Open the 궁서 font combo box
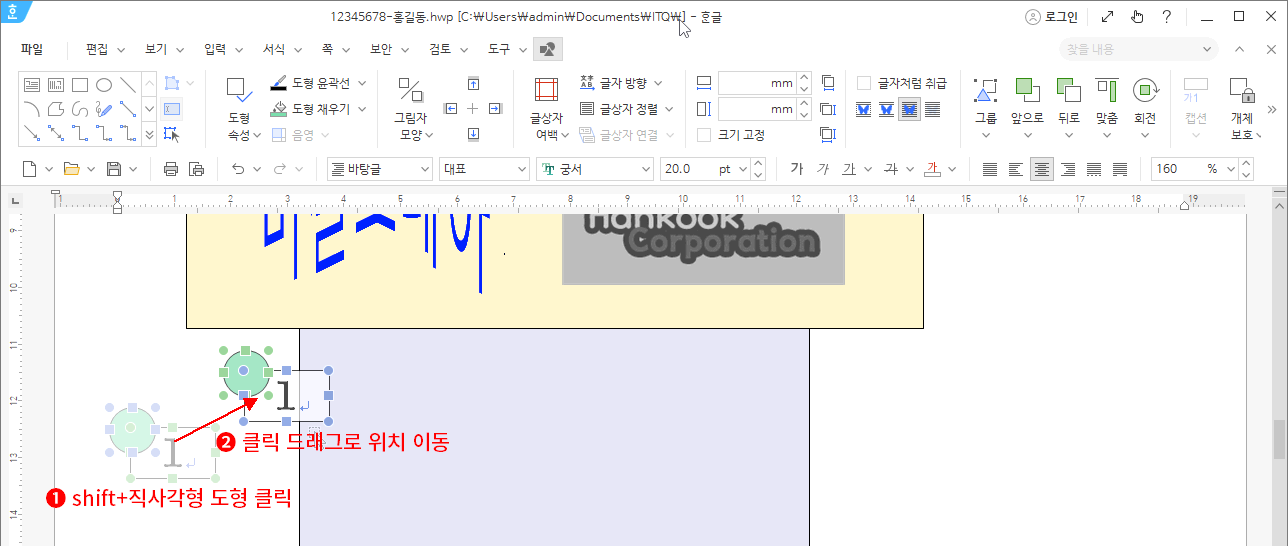 tap(594, 169)
